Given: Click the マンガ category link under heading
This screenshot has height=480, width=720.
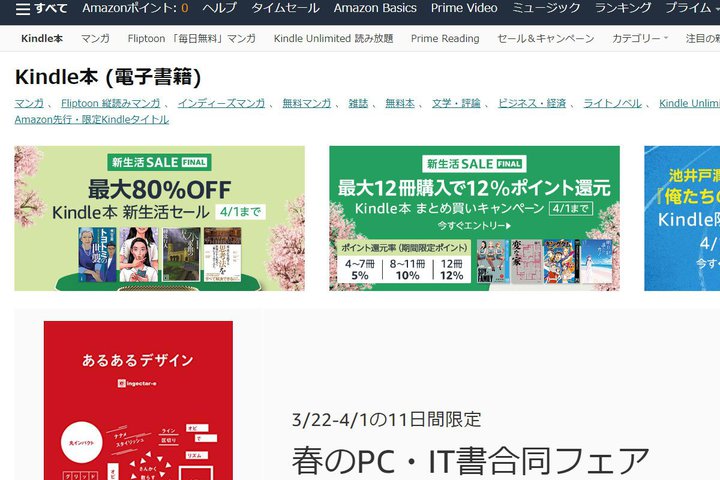Looking at the screenshot, I should click(29, 103).
